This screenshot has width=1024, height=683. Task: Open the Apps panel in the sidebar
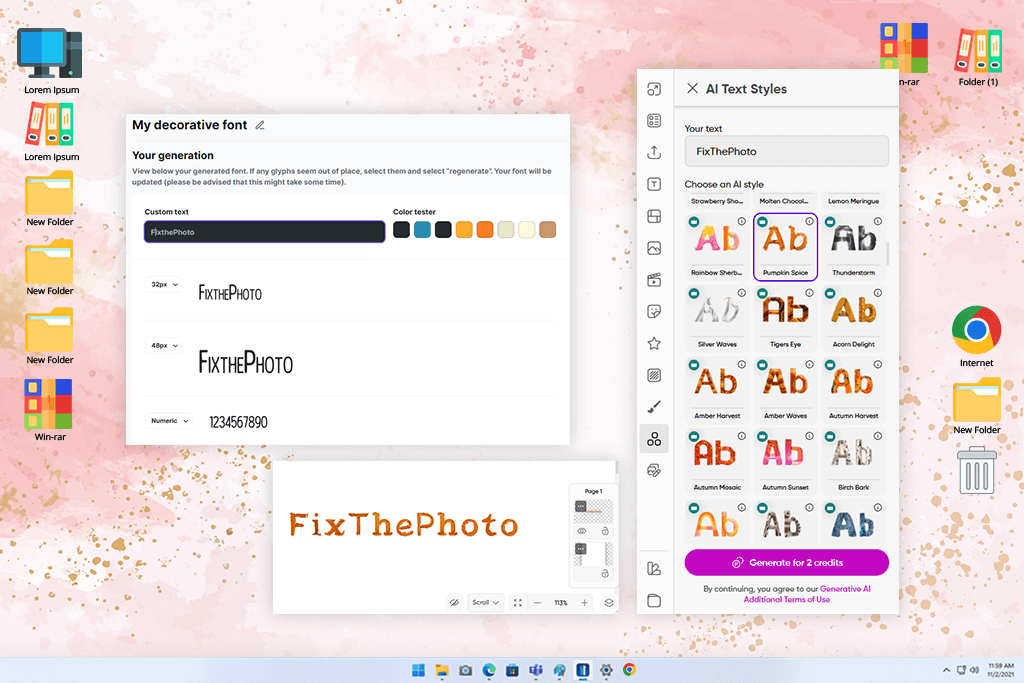click(x=654, y=439)
